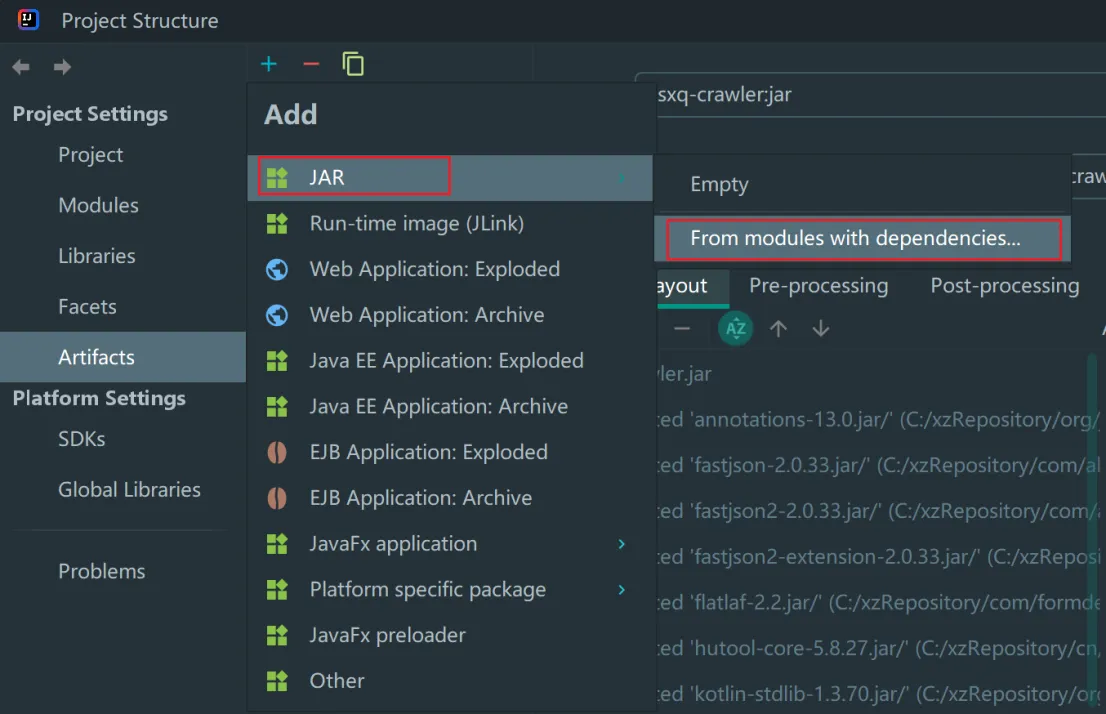Select From modules with dependencies...
Viewport: 1106px width, 714px height.
(863, 238)
